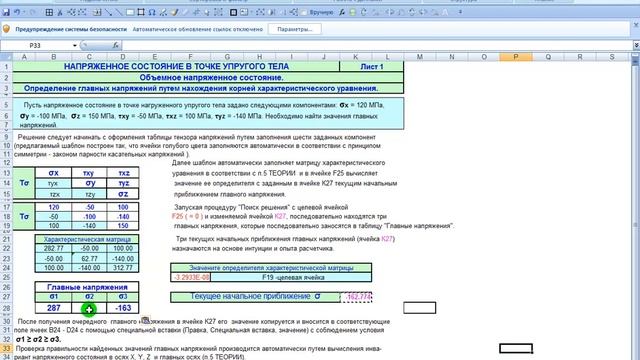Click the empty σ2 value cell
The image size is (640, 360).
coord(89,308)
